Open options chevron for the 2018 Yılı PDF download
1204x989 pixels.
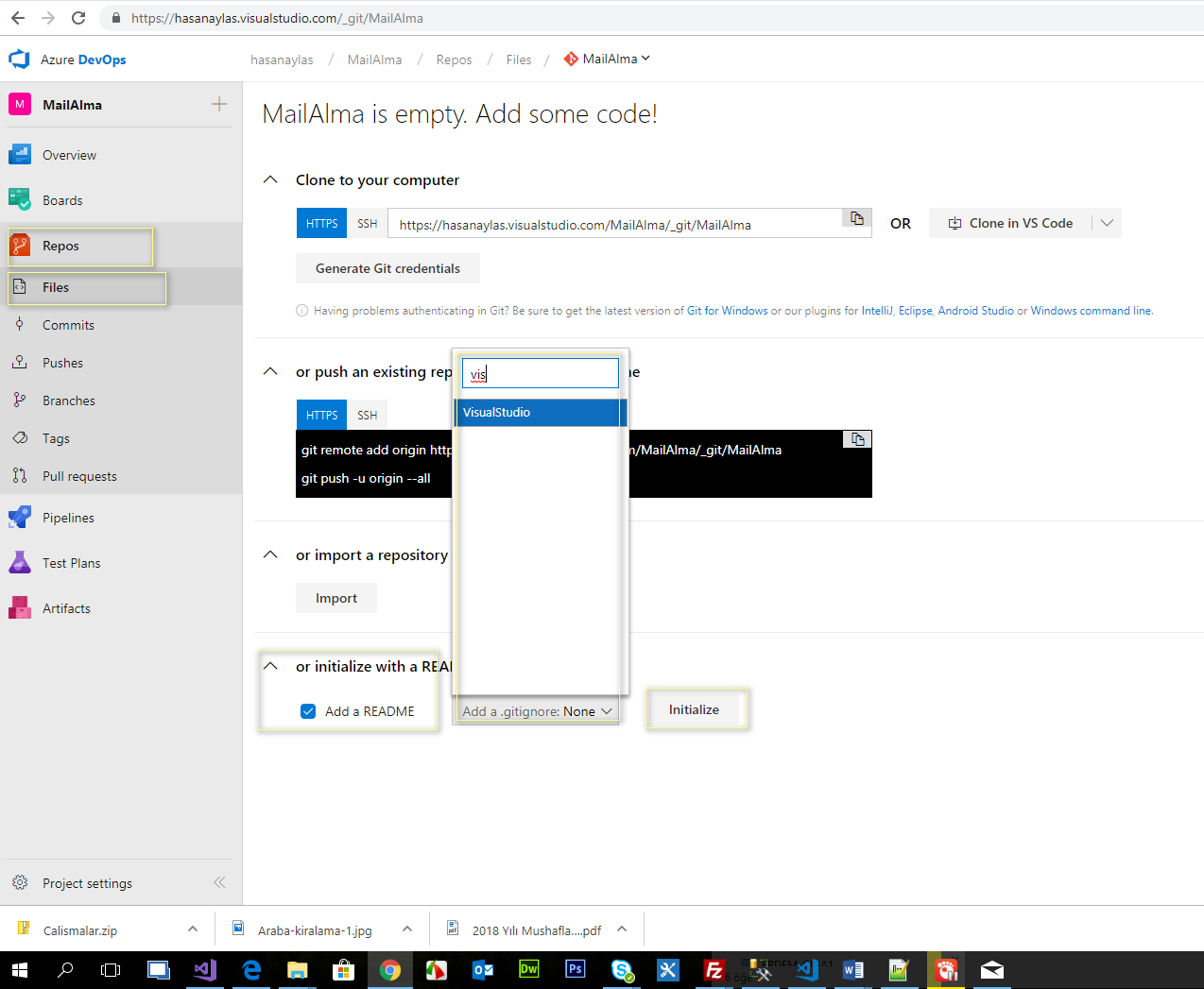622,929
